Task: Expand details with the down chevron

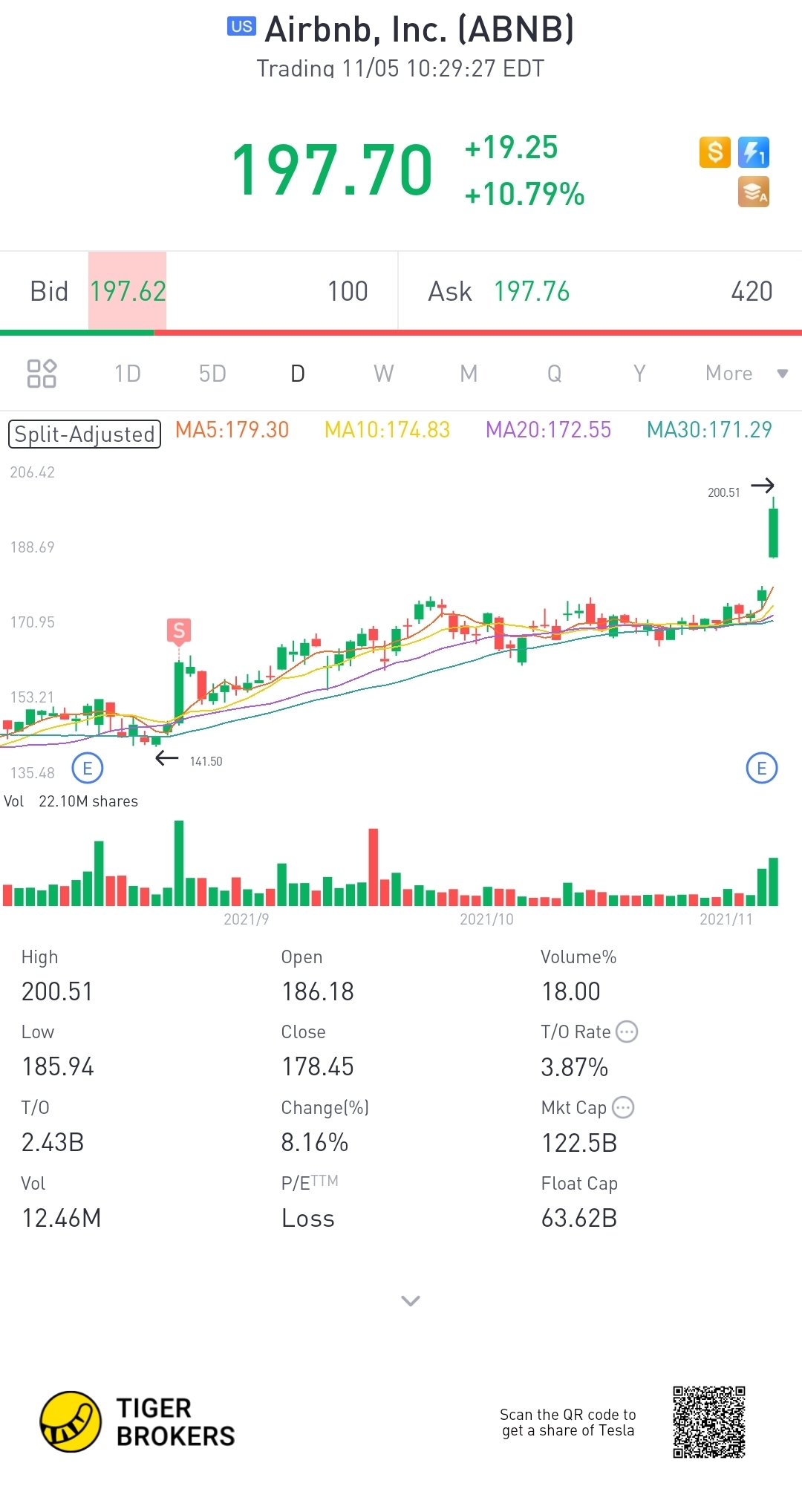Action: pos(411,1300)
